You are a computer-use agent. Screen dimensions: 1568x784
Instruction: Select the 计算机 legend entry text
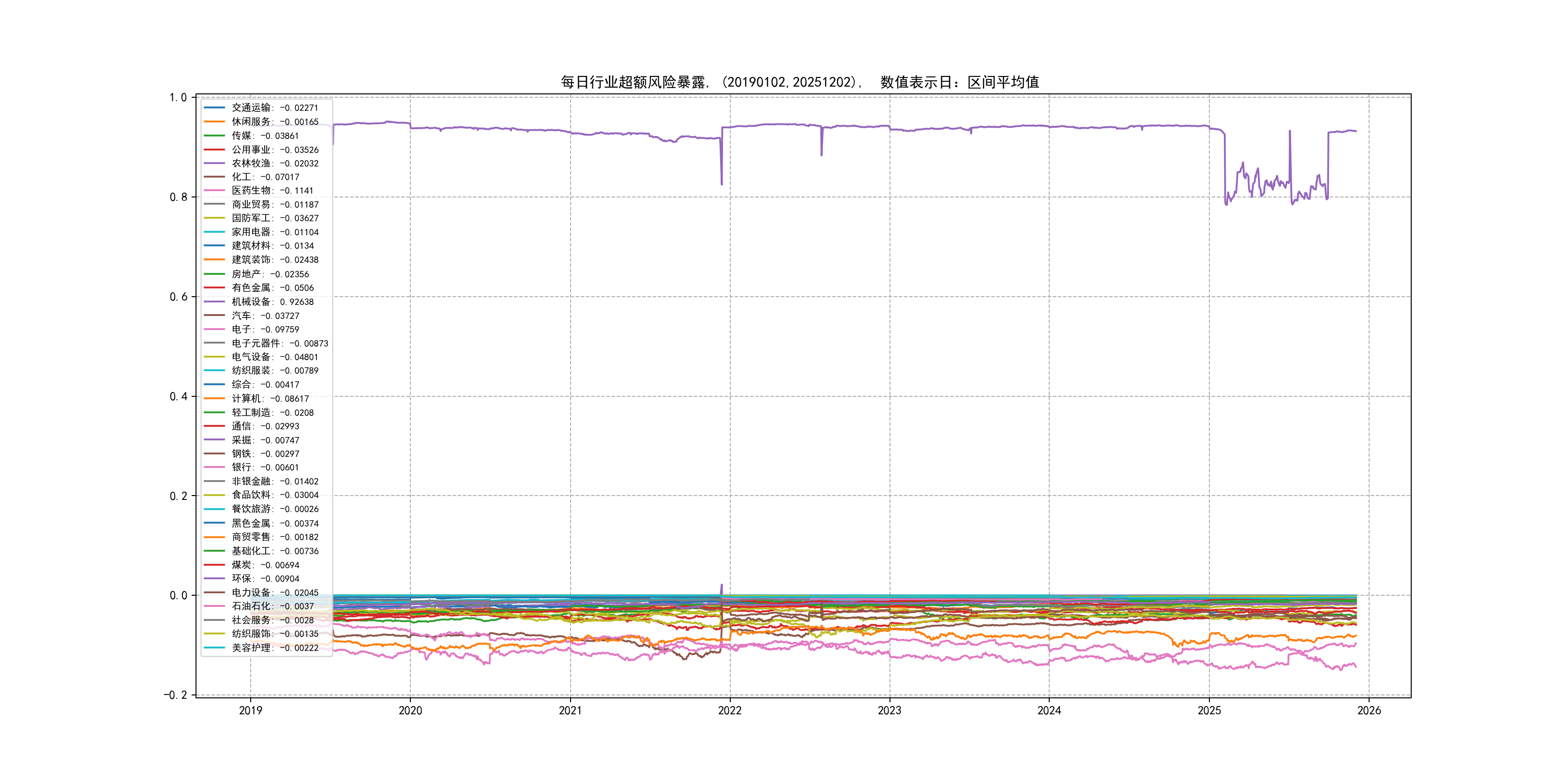[x=270, y=399]
